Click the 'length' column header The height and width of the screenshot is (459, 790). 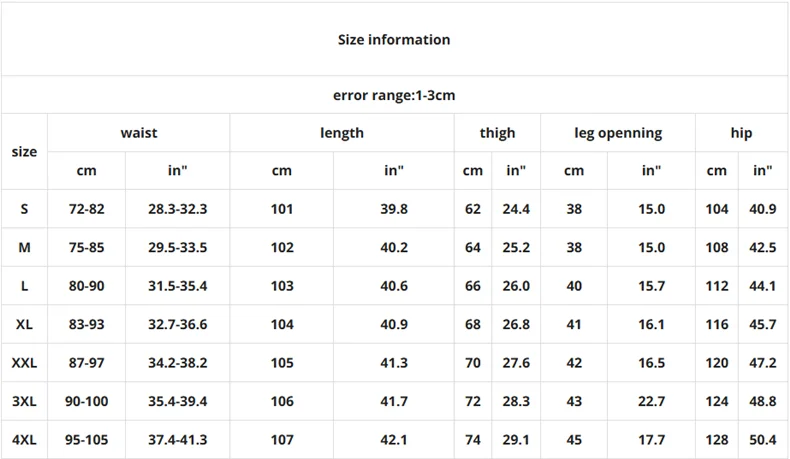(342, 133)
